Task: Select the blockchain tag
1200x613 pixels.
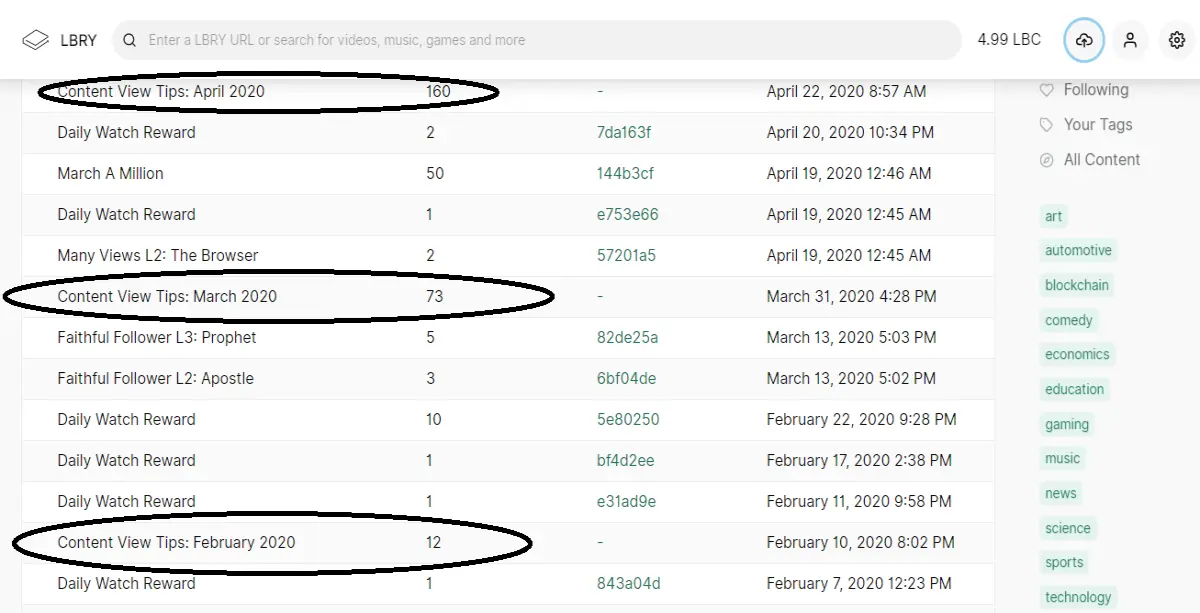Action: click(x=1077, y=285)
